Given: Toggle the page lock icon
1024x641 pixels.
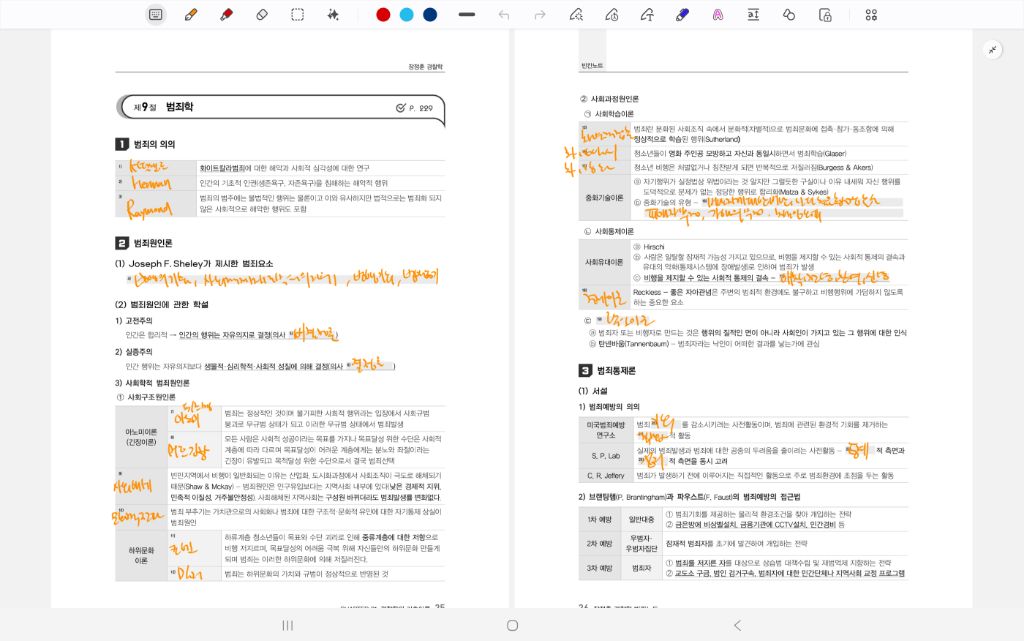Looking at the screenshot, I should [825, 14].
